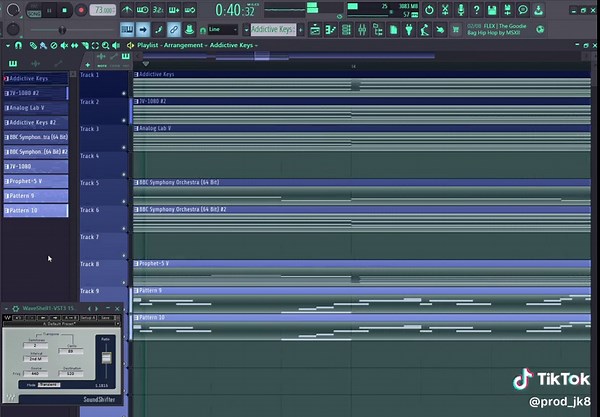Open the playlist options menu arrow
This screenshot has width=600, height=417.
click(8, 46)
